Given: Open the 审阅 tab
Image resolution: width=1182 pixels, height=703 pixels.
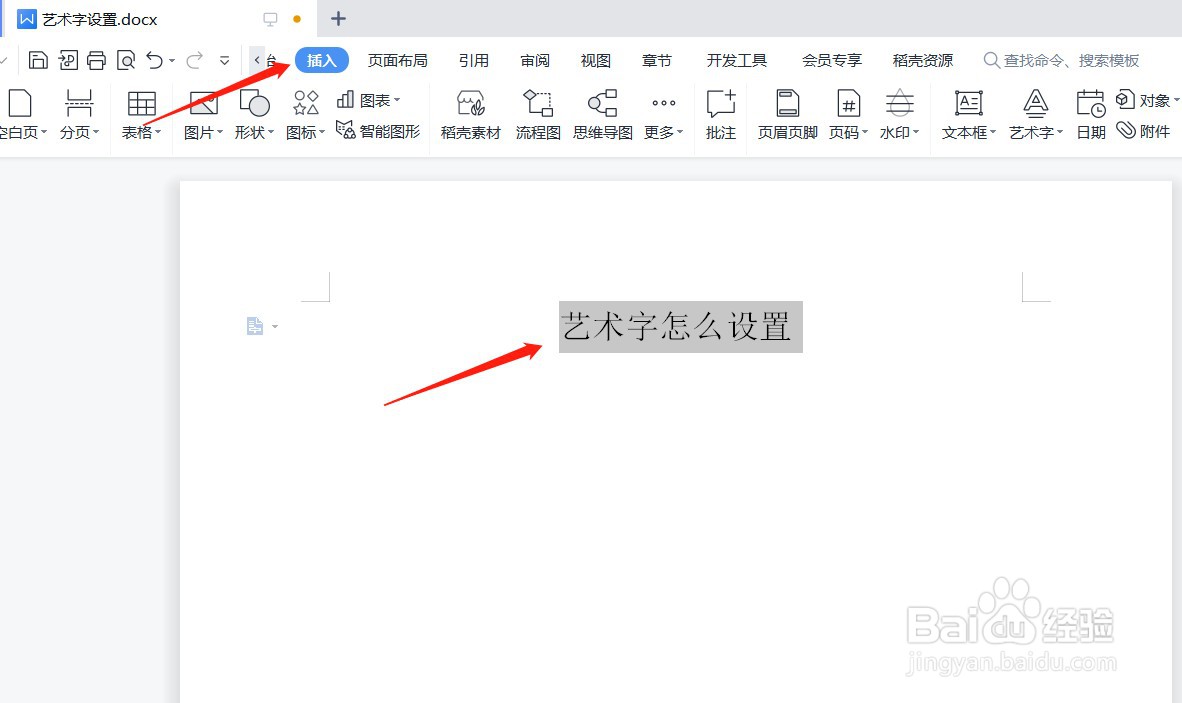Looking at the screenshot, I should click(534, 60).
